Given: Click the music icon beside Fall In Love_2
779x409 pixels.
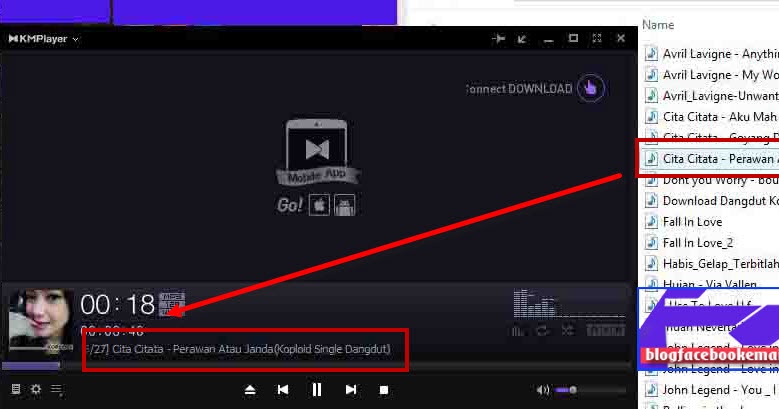Looking at the screenshot, I should 651,243.
